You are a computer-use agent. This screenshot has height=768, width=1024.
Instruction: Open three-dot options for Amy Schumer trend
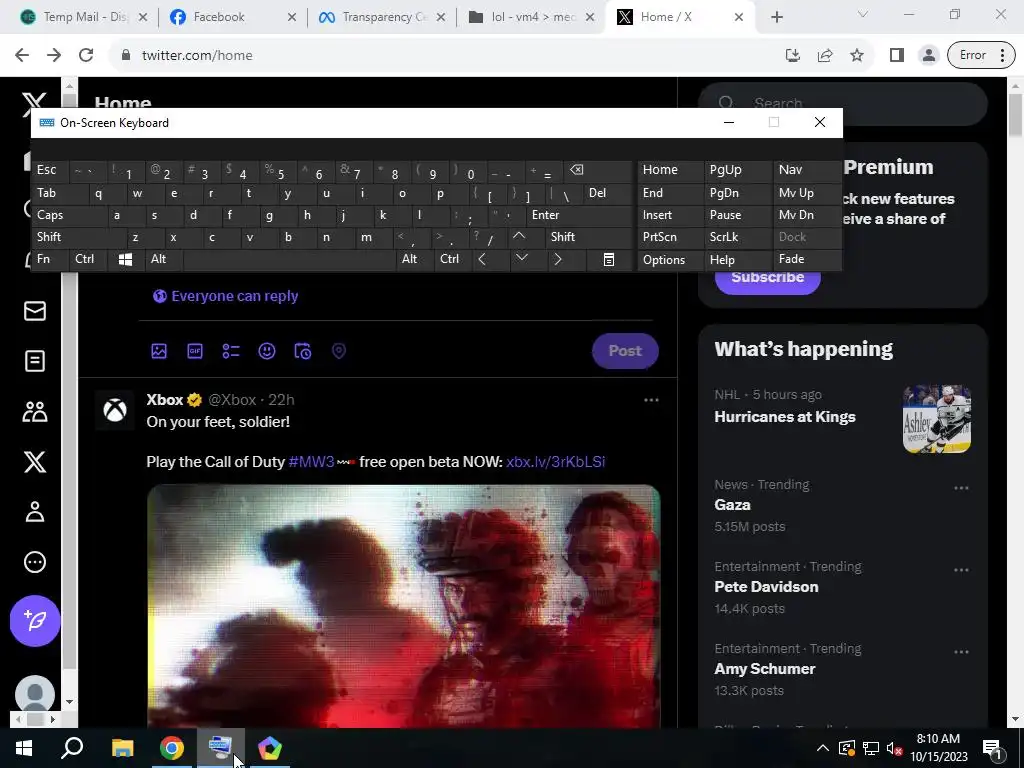(961, 652)
